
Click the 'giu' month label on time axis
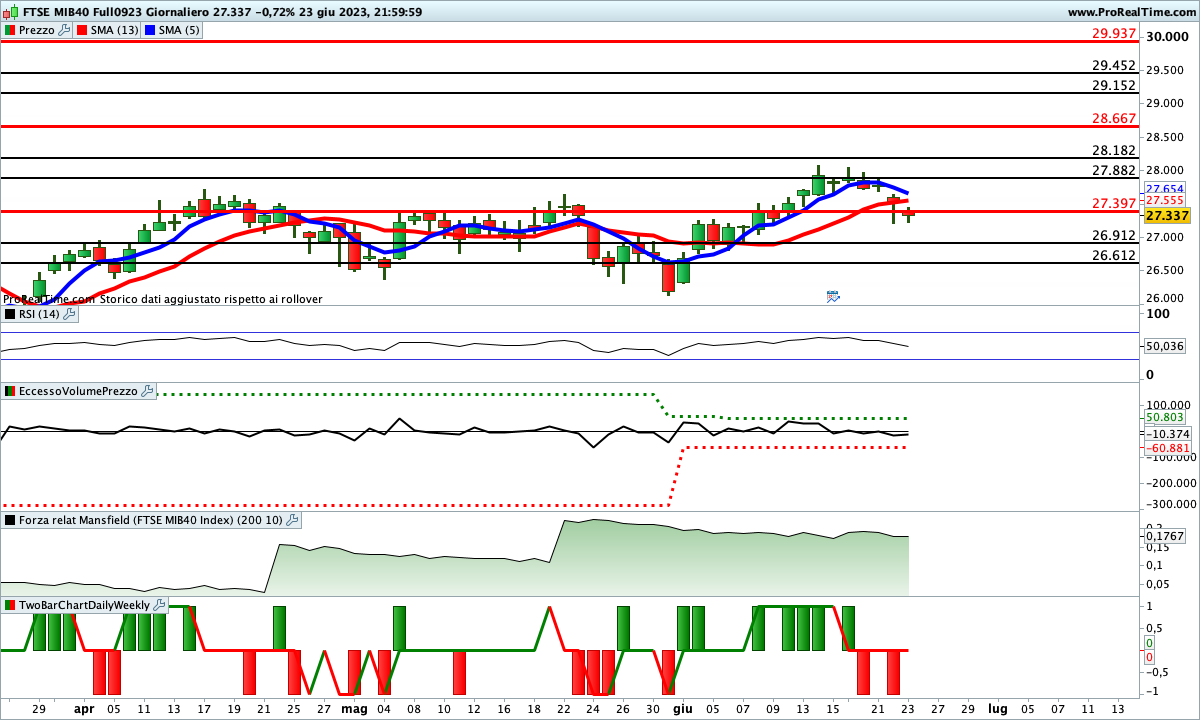point(683,708)
